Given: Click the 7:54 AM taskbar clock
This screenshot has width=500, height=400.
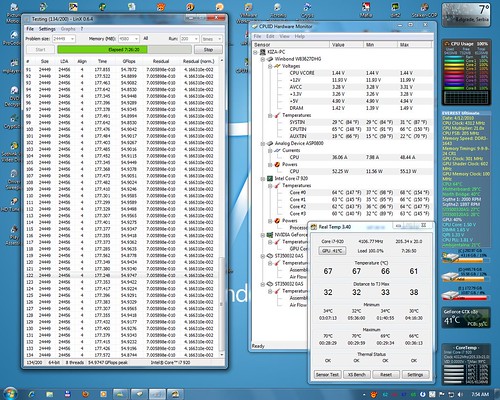Looking at the screenshot, I should tap(480, 395).
